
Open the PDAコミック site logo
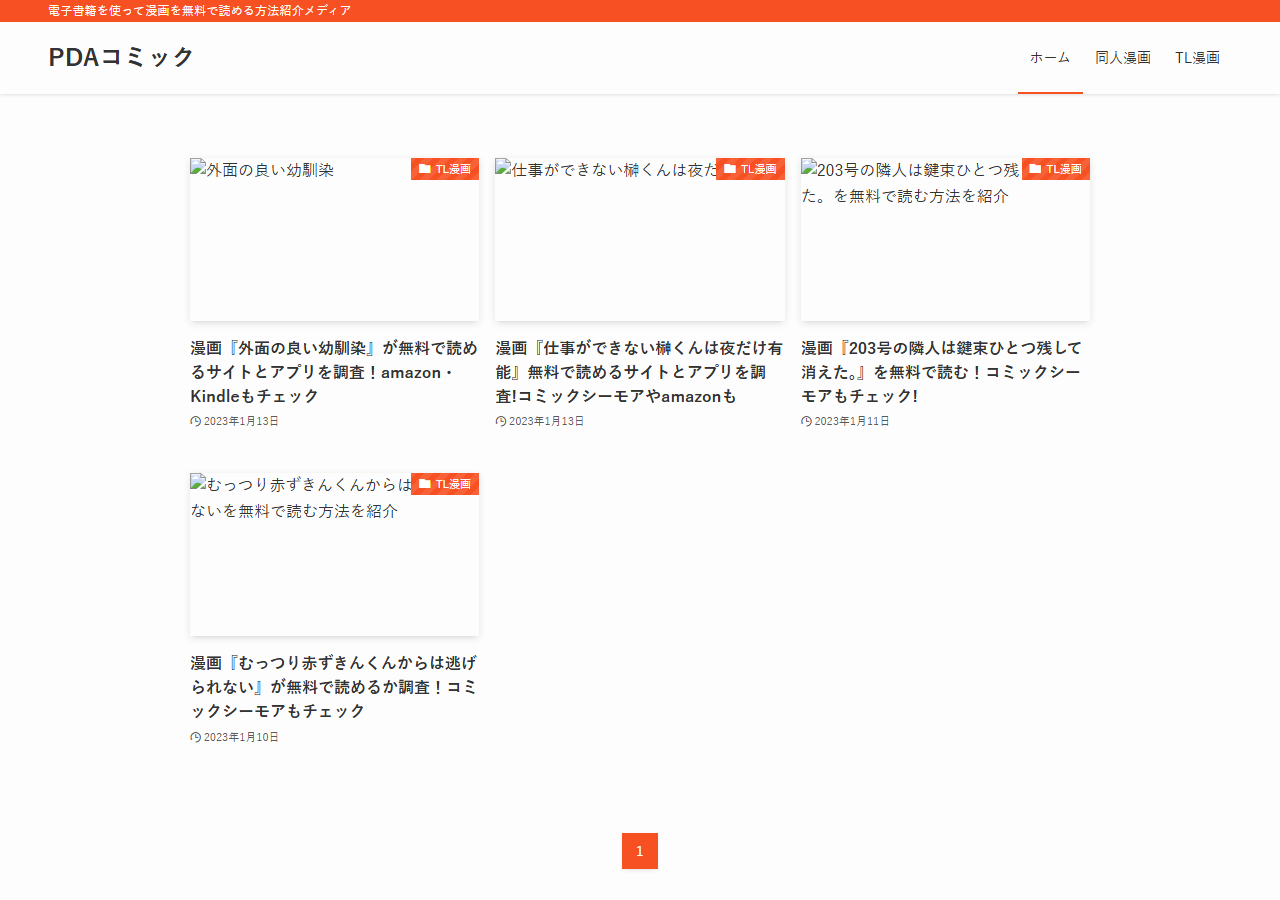pyautogui.click(x=121, y=57)
